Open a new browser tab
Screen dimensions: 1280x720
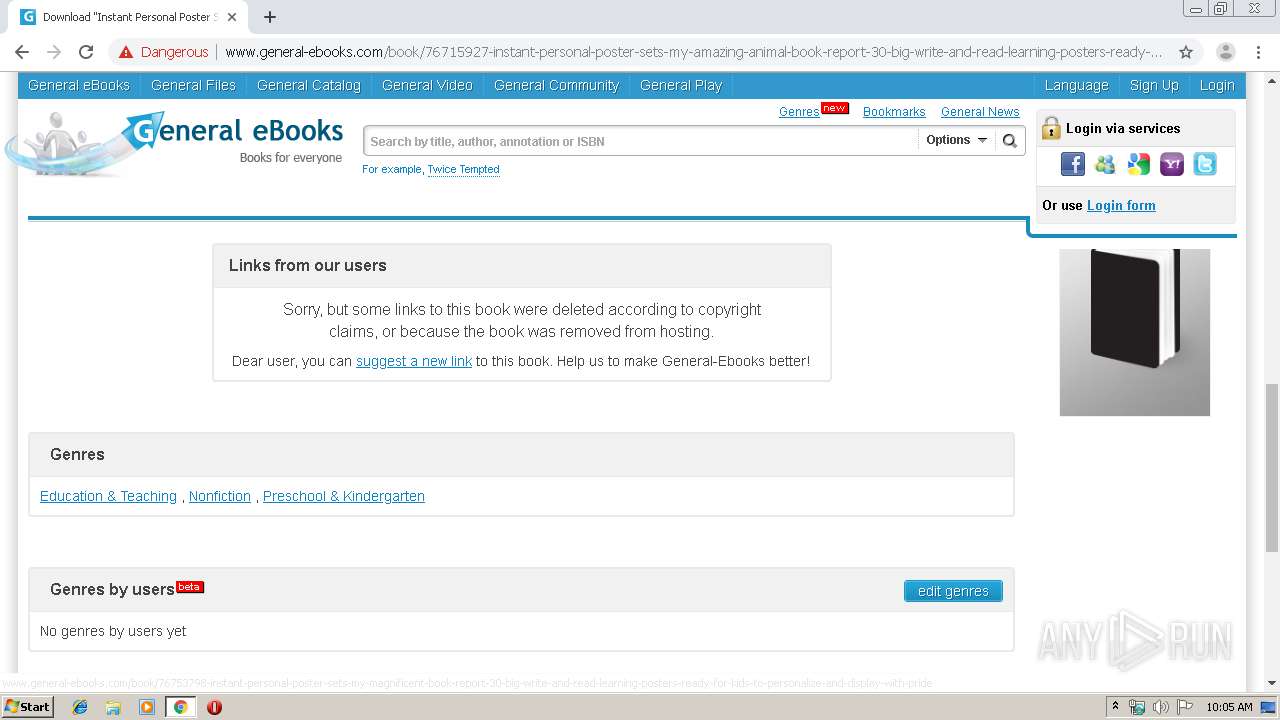point(270,17)
